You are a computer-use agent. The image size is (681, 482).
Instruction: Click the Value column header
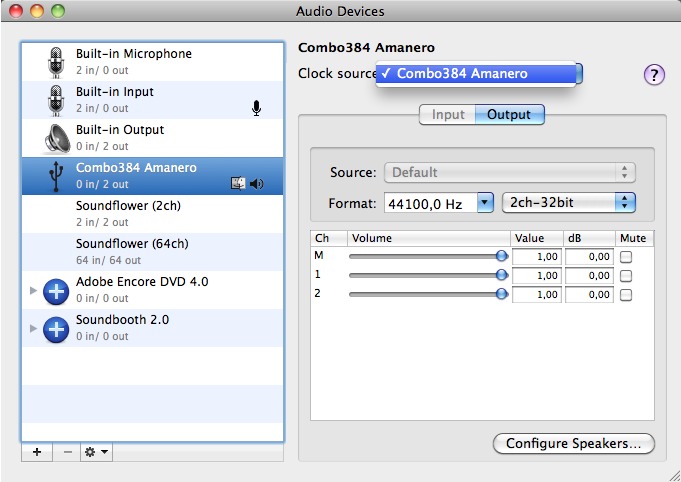point(537,238)
